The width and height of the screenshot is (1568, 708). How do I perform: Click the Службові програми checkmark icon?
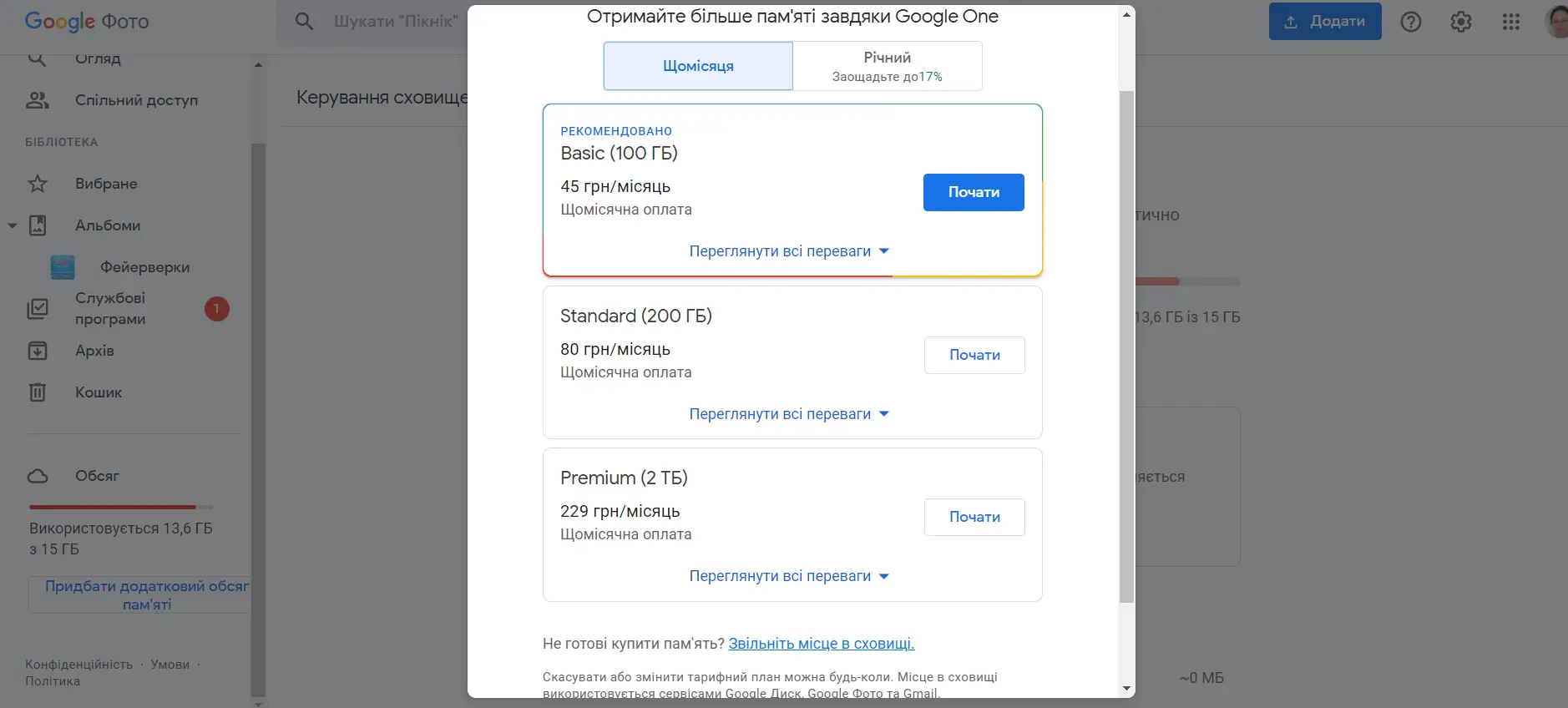tap(38, 309)
